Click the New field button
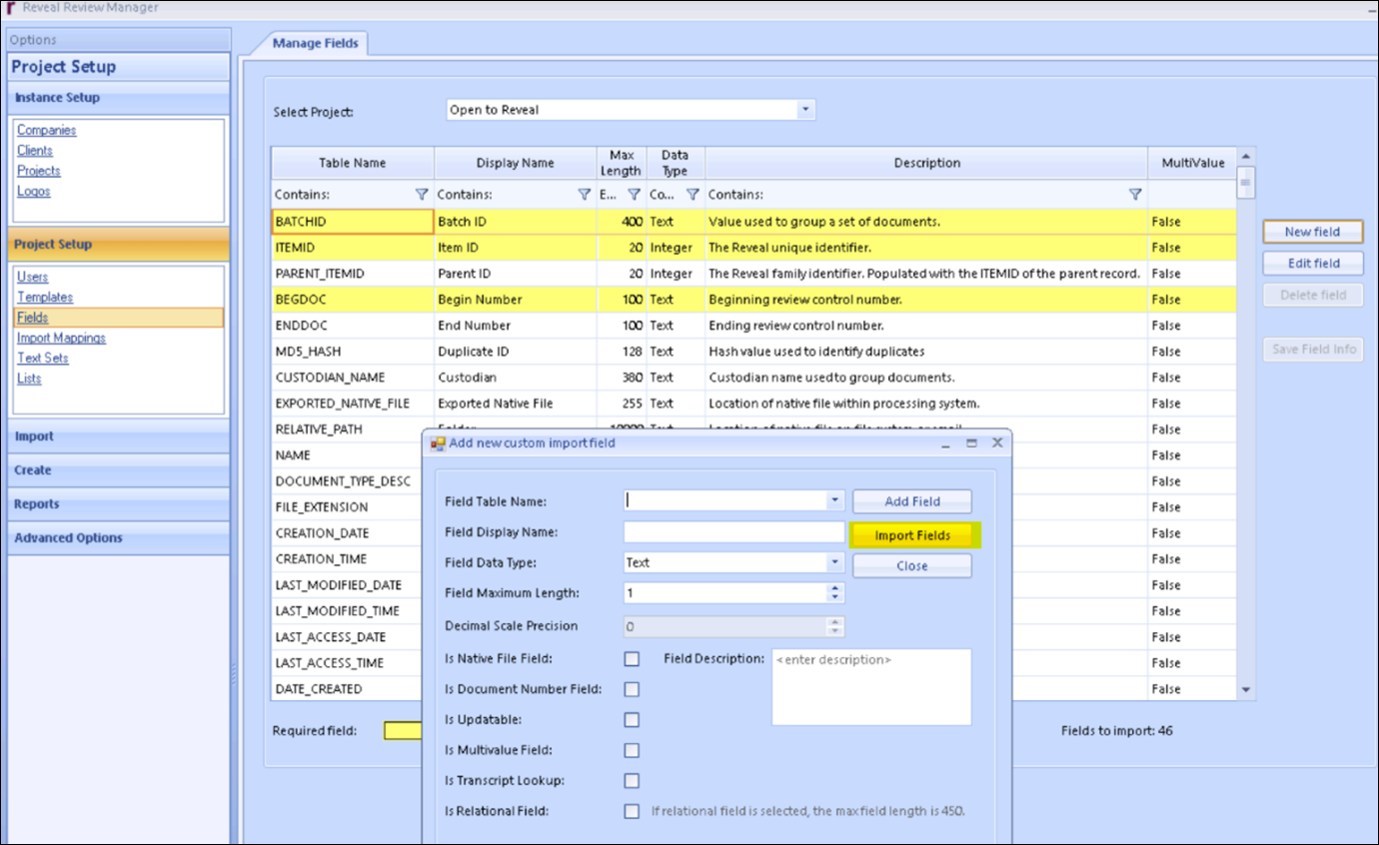 pos(1312,231)
